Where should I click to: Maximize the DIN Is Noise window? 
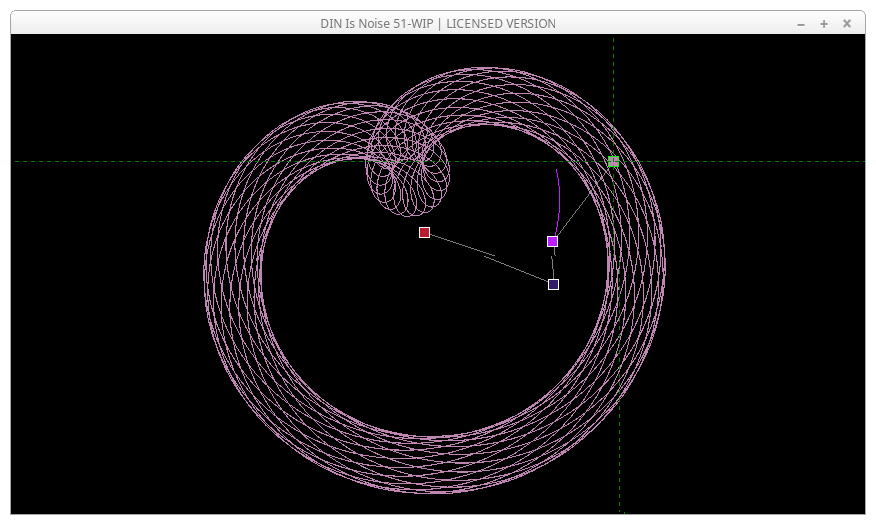click(824, 23)
